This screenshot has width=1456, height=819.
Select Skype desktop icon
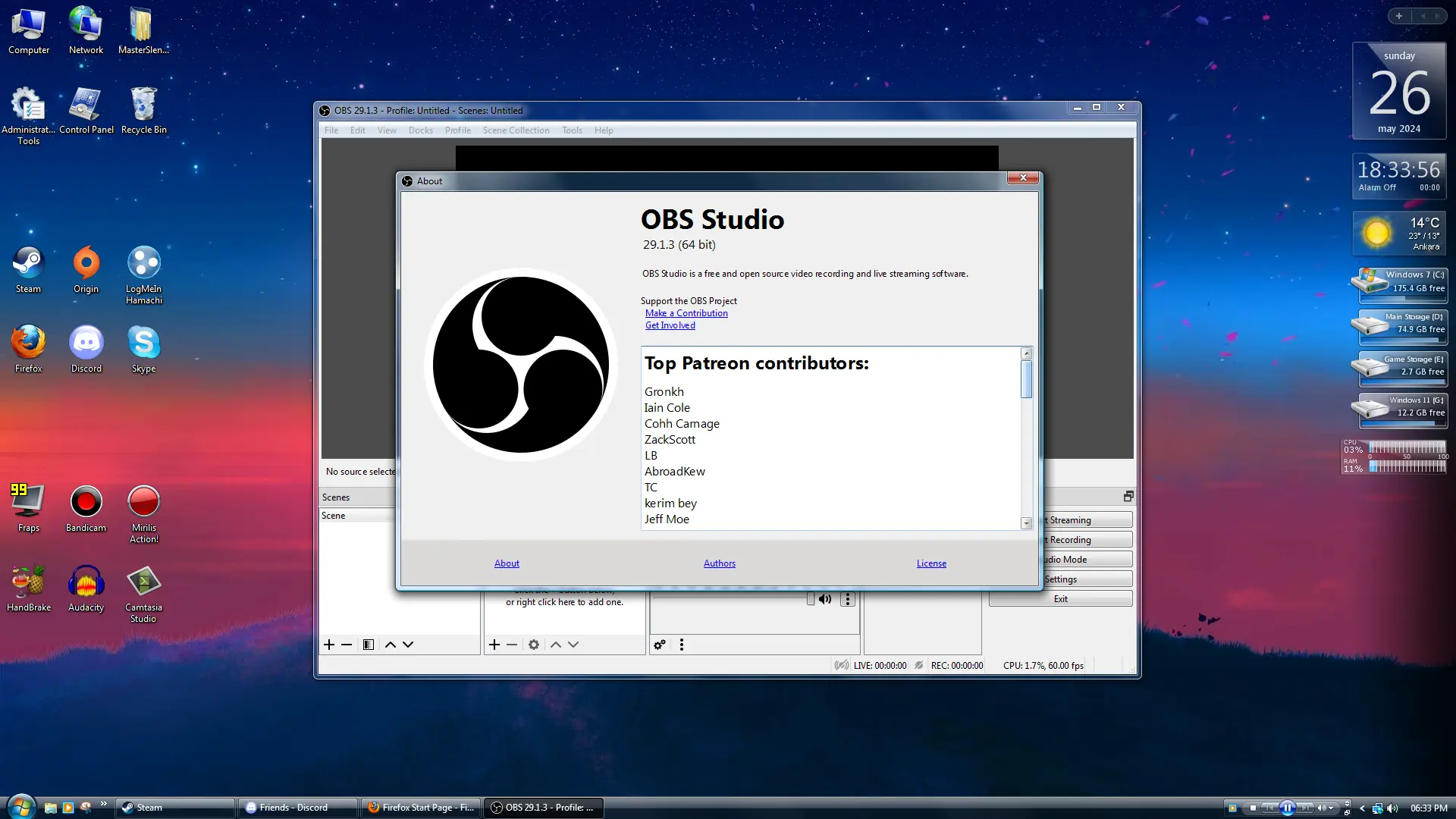143,350
